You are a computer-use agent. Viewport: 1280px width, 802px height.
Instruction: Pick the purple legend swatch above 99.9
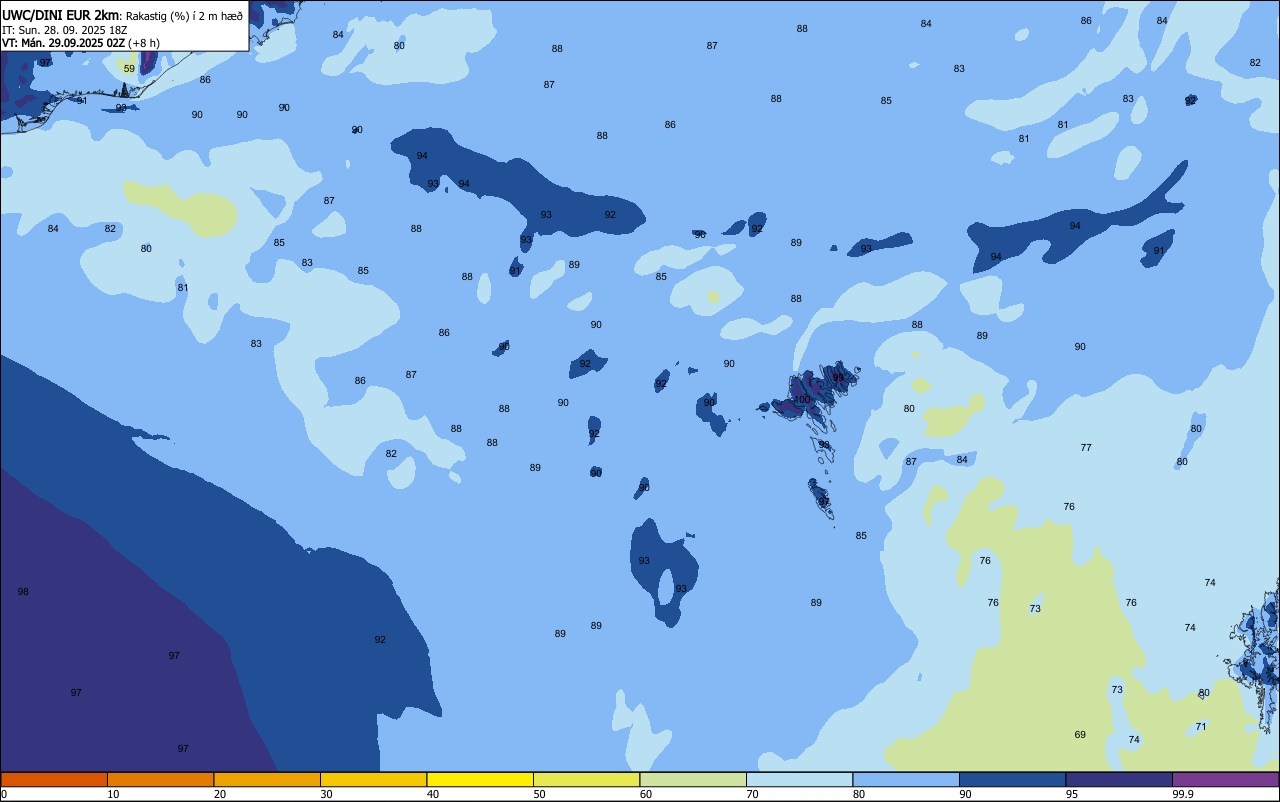tap(1225, 779)
